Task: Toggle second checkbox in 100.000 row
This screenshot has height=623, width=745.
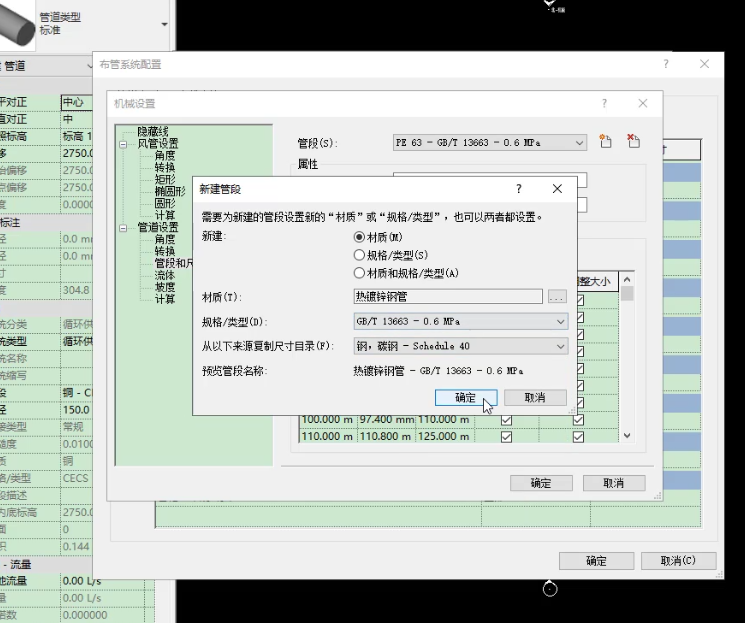Action: (578, 420)
